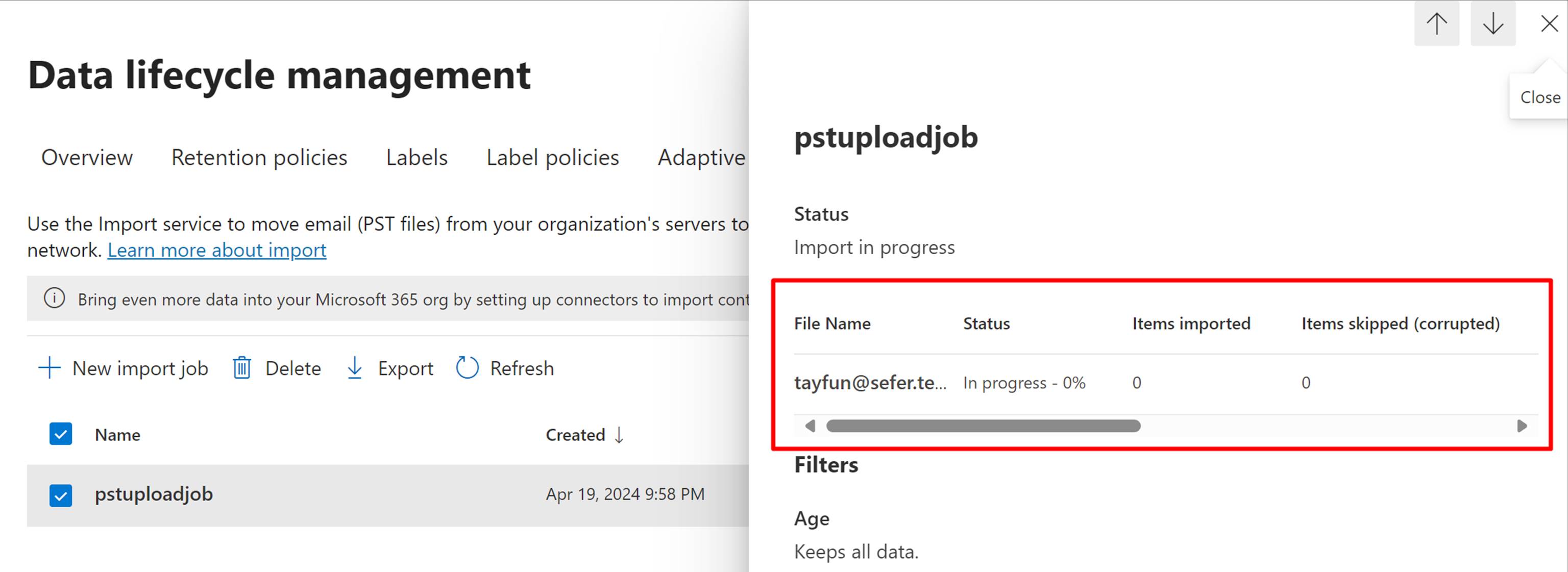Switch to the Retention policies tab
1568x572 pixels.
pos(259,158)
